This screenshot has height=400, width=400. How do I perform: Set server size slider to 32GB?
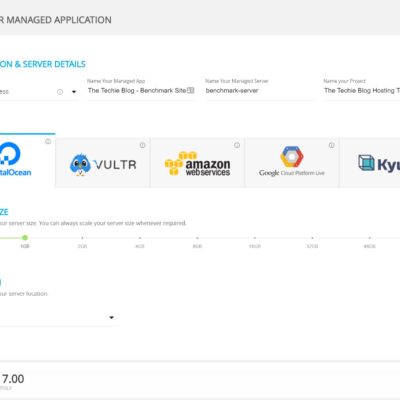coord(312,238)
